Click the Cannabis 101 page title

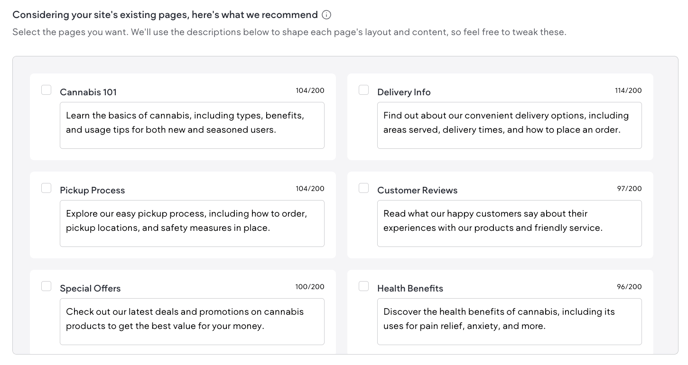coord(88,92)
